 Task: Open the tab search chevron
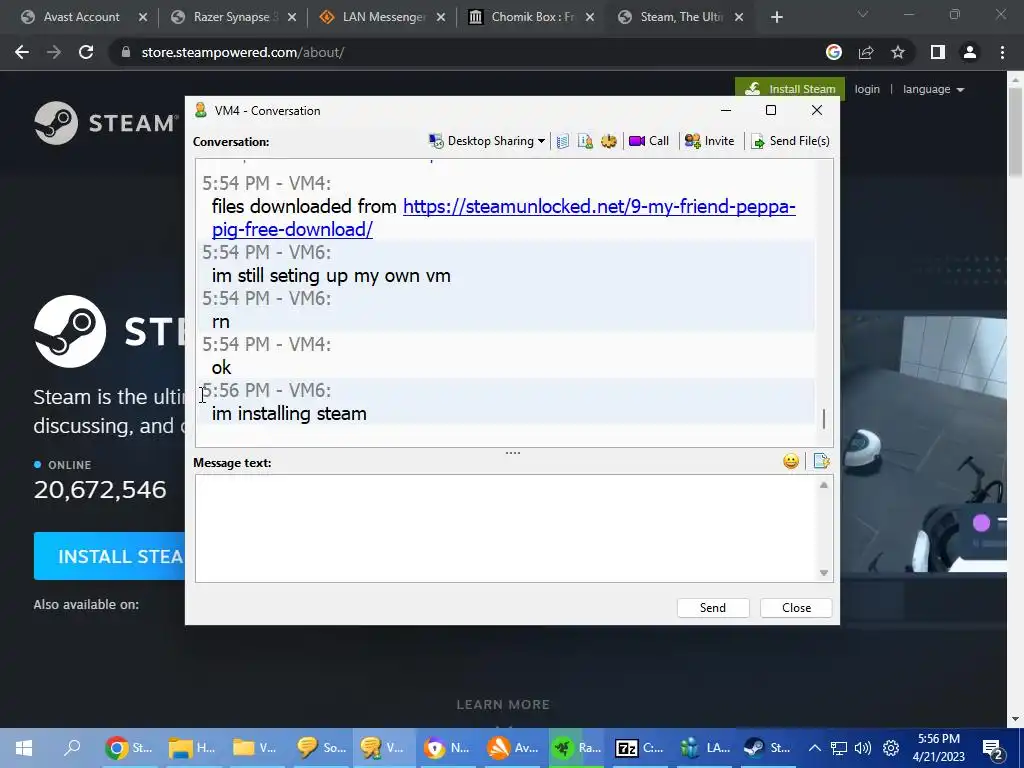point(863,14)
